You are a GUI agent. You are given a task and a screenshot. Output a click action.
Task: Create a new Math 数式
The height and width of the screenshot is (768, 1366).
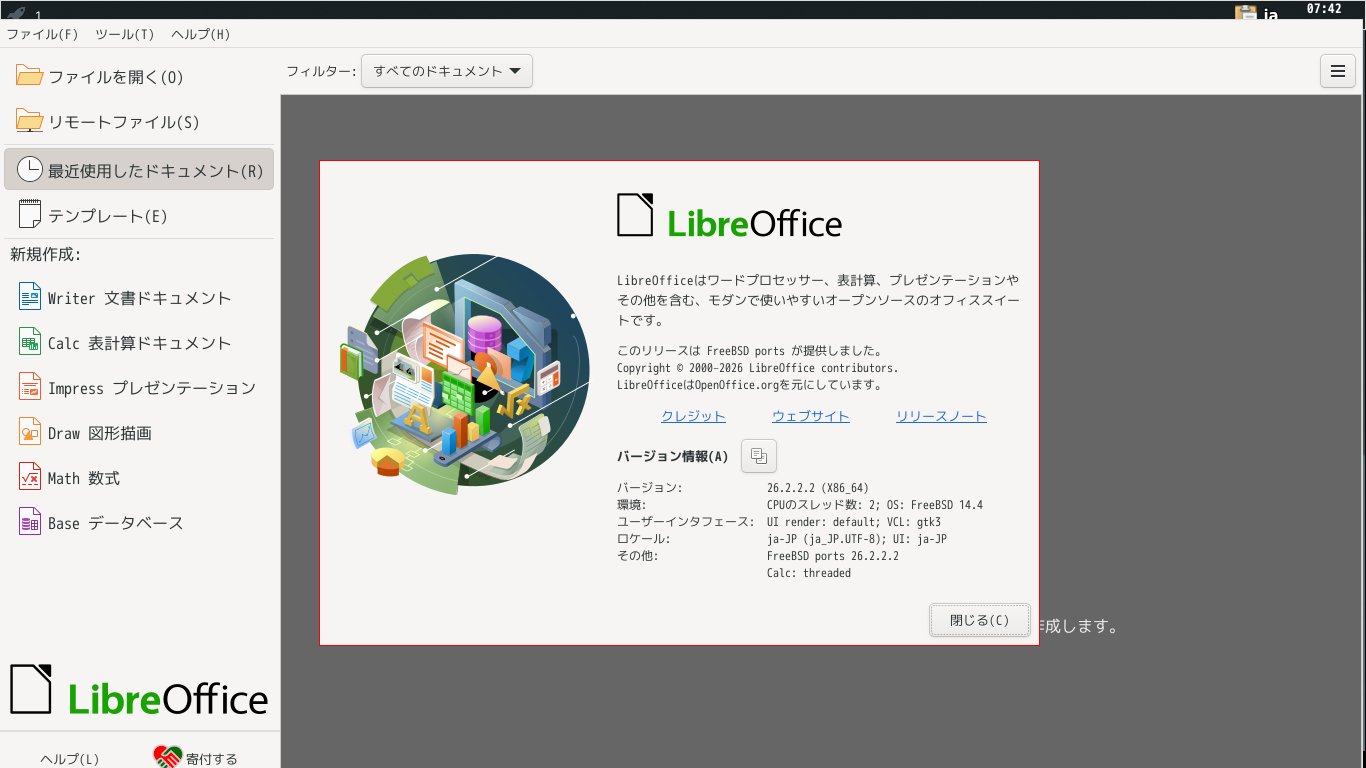click(139, 478)
